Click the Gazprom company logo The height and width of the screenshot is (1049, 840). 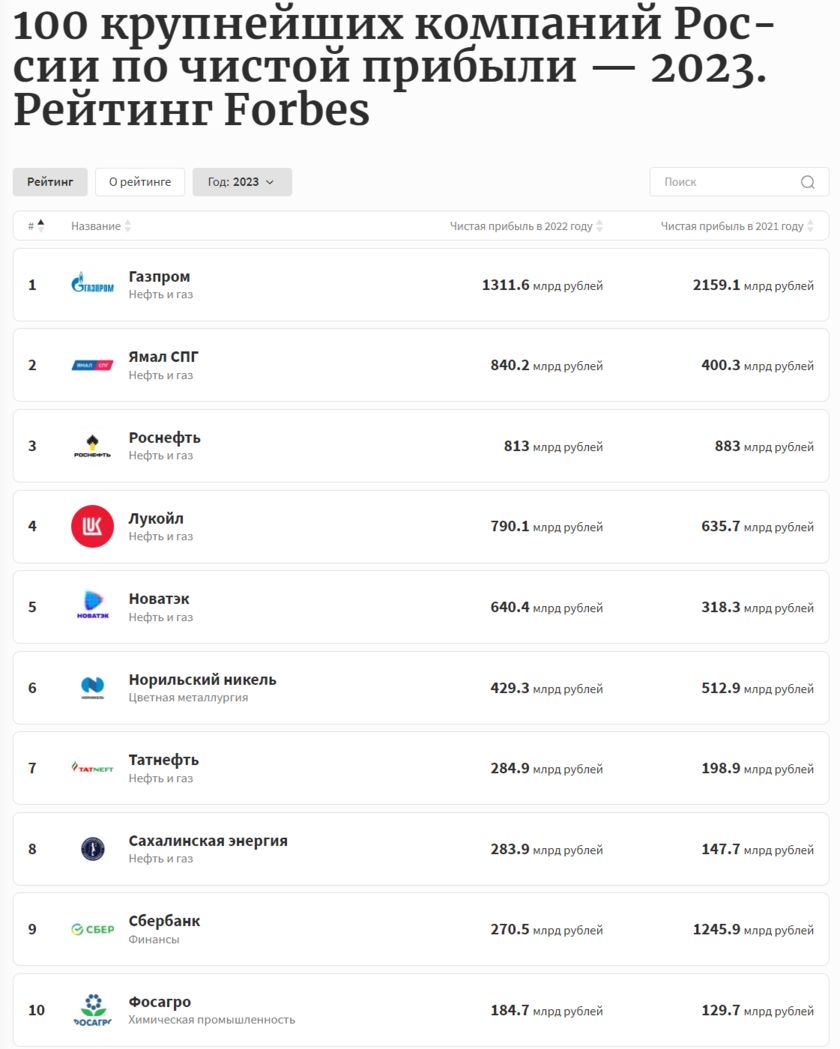point(92,285)
